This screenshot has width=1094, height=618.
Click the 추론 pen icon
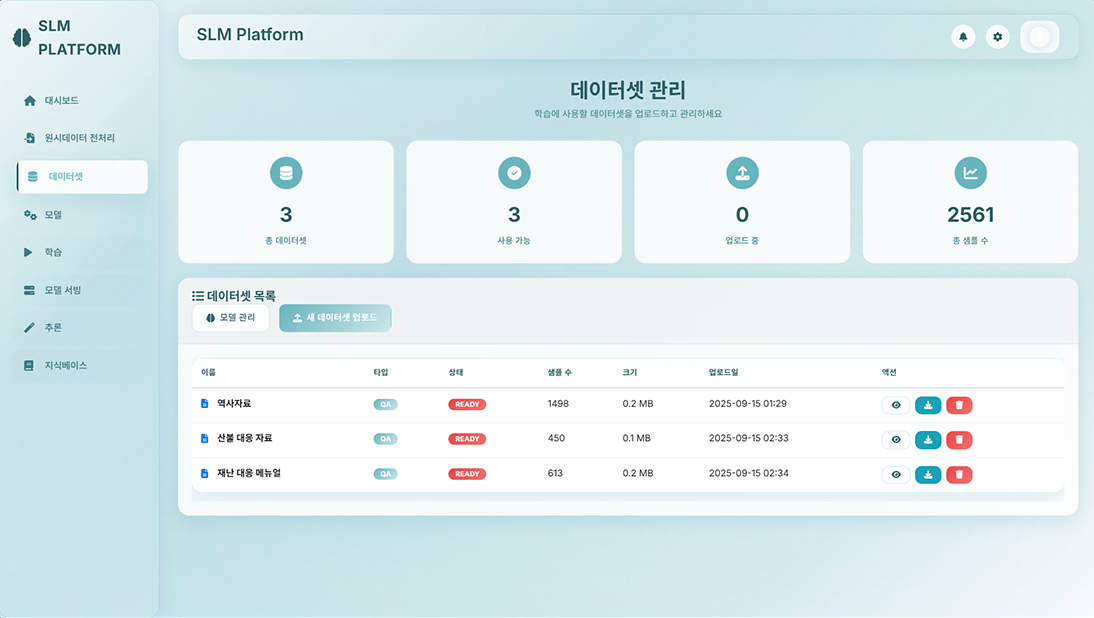pos(30,328)
